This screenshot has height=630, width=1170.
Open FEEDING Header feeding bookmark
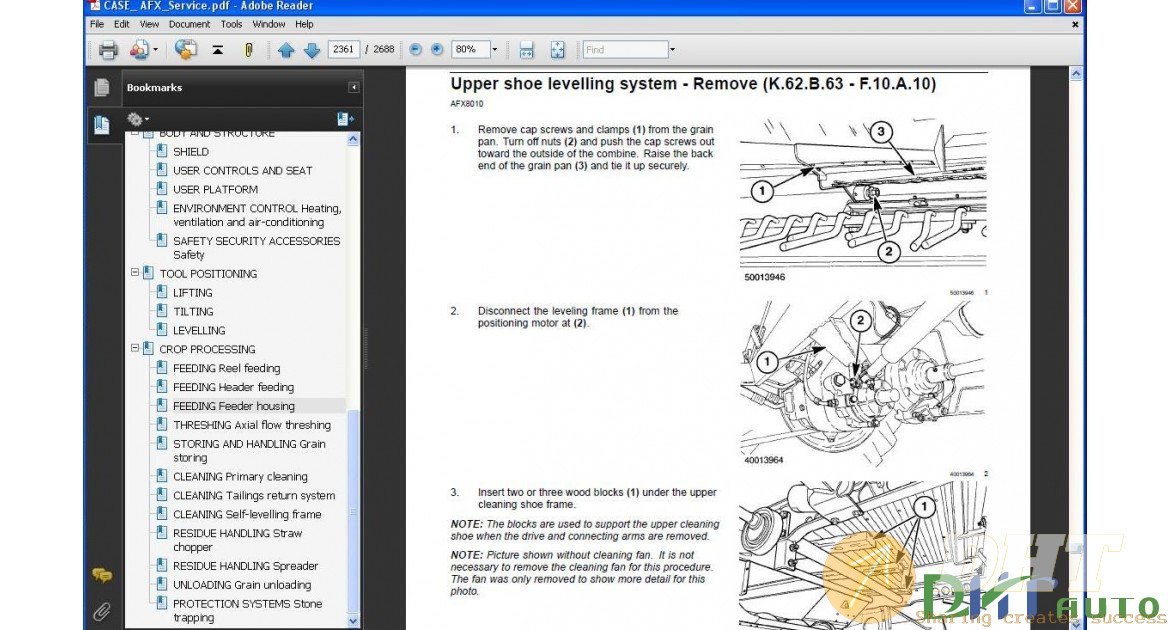pos(234,387)
